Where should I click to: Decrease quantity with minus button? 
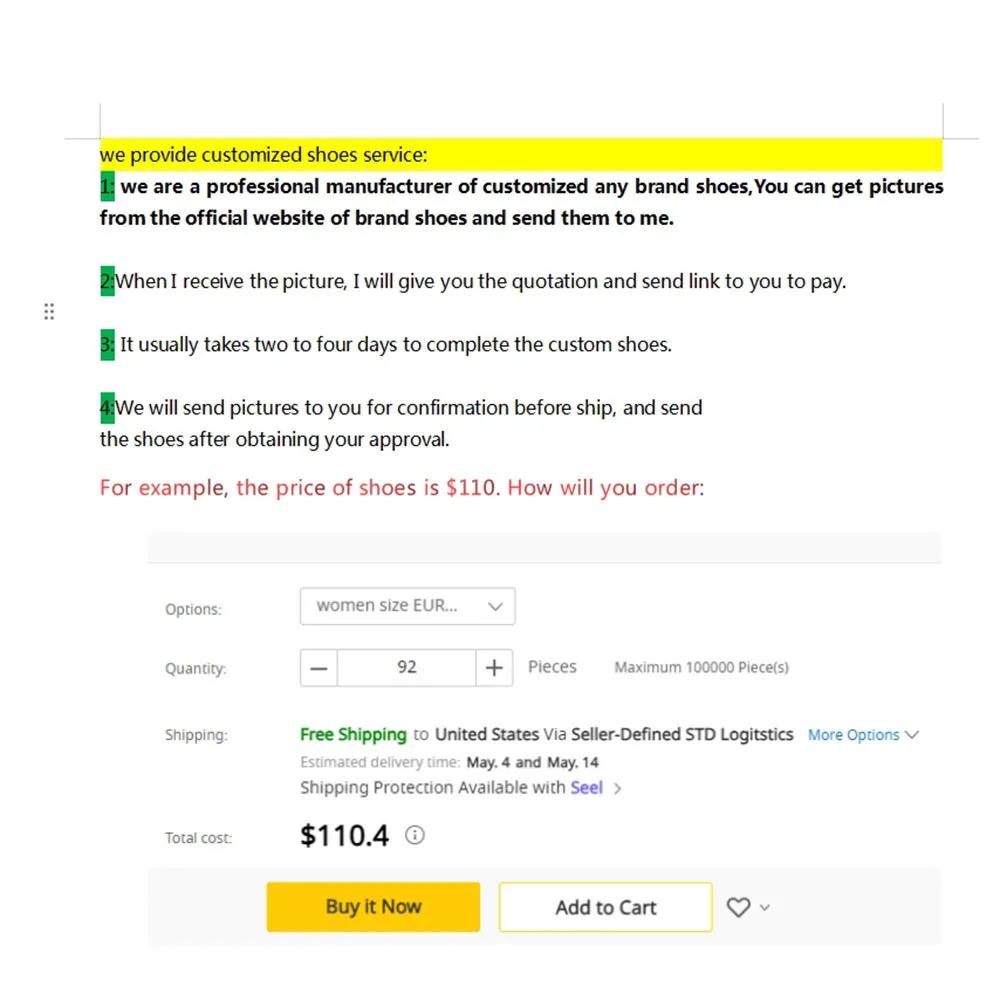319,668
